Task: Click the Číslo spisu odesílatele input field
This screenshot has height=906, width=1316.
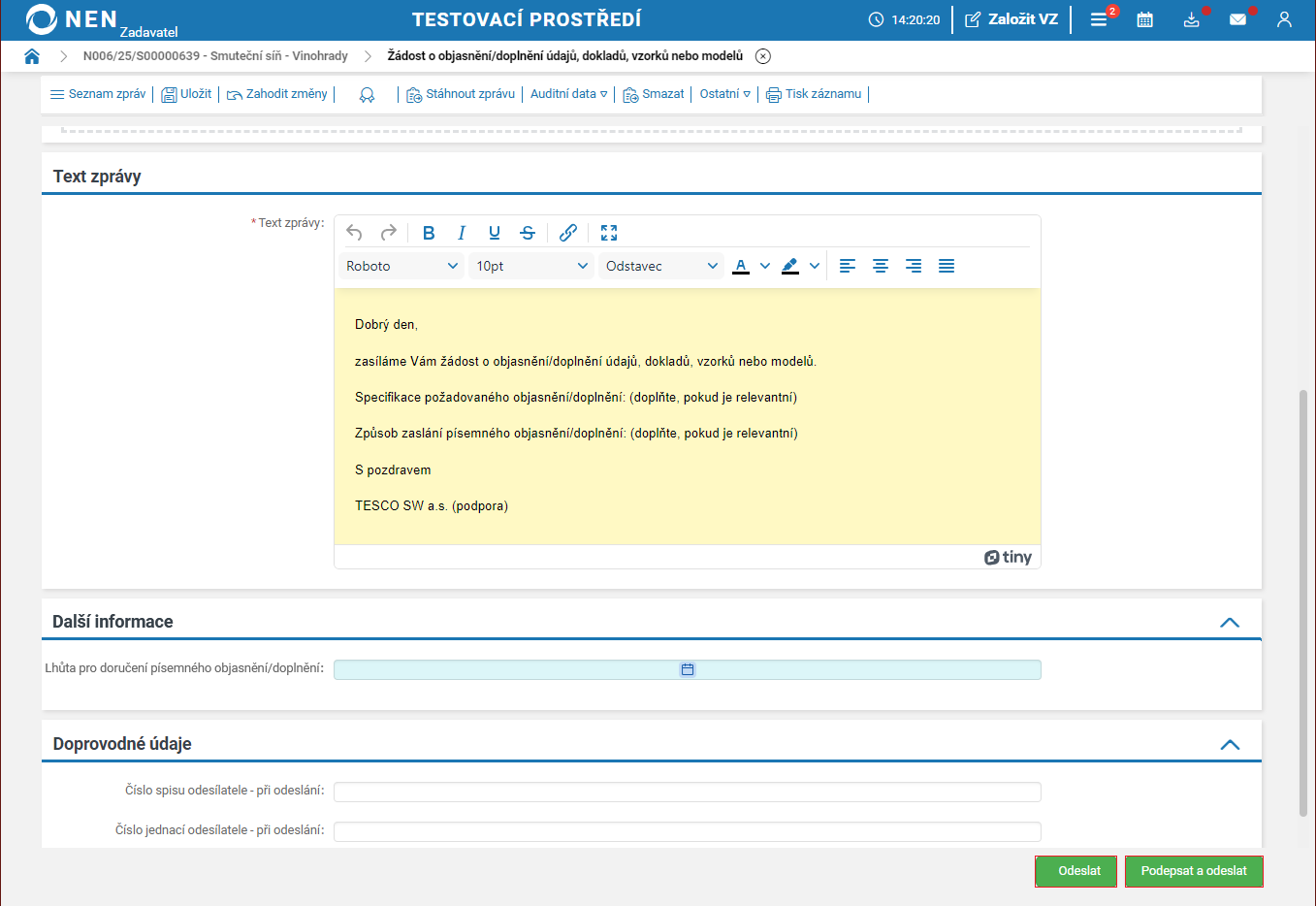Action: tap(687, 792)
